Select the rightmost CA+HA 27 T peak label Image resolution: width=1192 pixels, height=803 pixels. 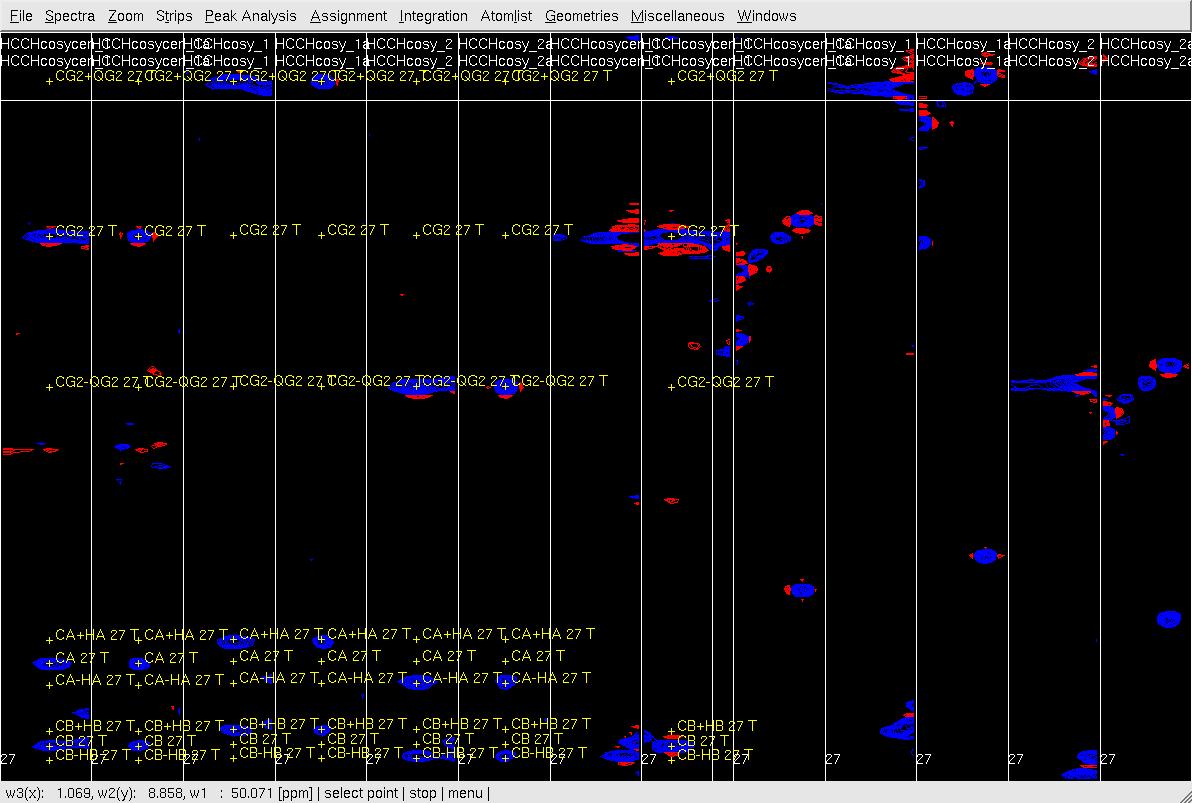click(x=552, y=634)
